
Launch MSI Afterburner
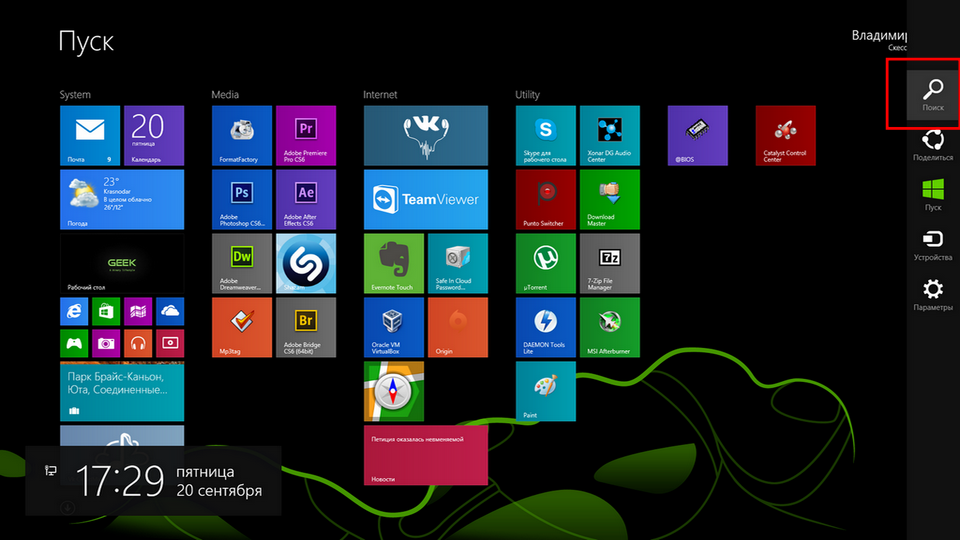(609, 327)
